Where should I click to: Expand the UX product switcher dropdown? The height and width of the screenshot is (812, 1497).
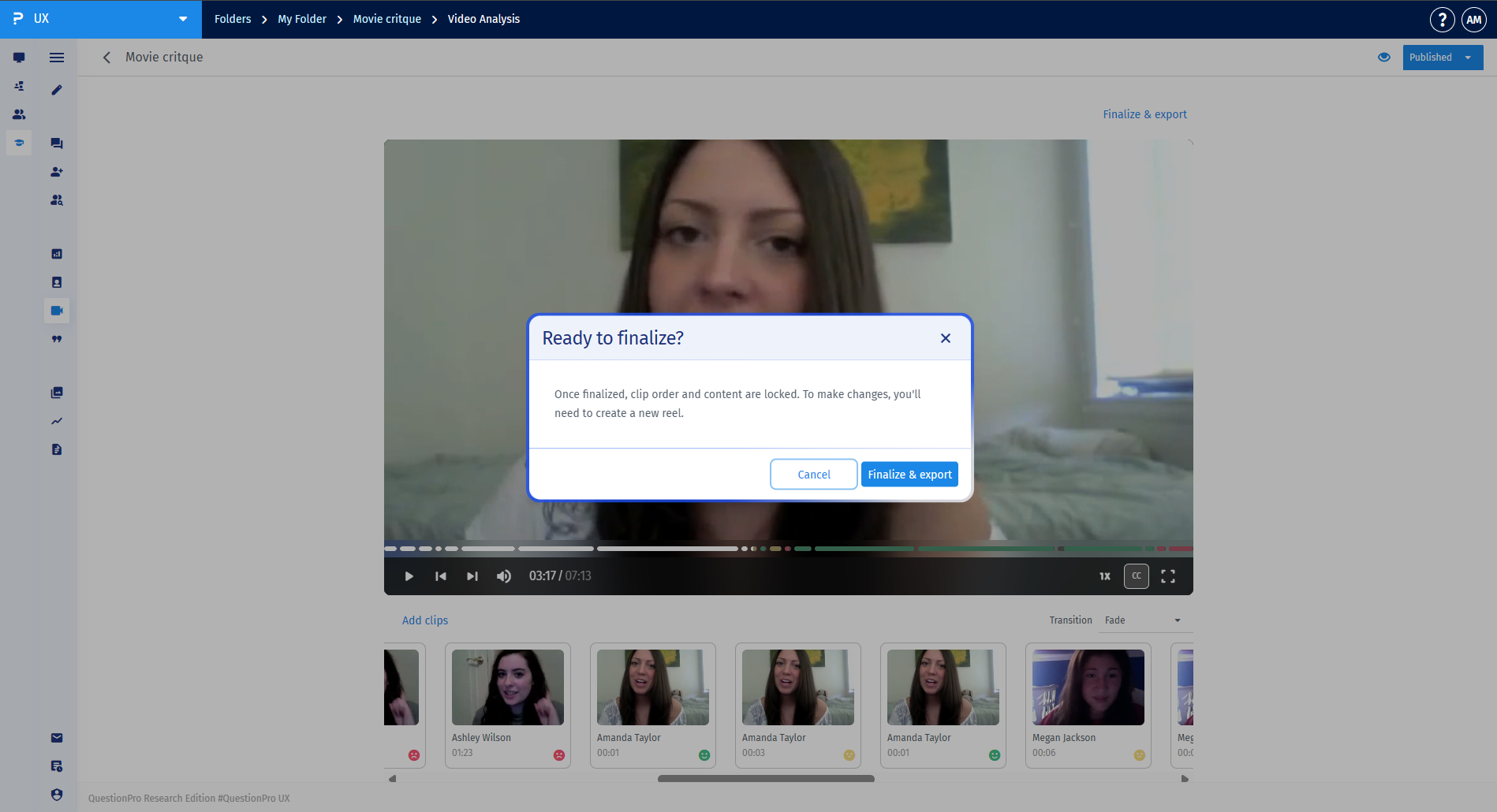(x=182, y=19)
